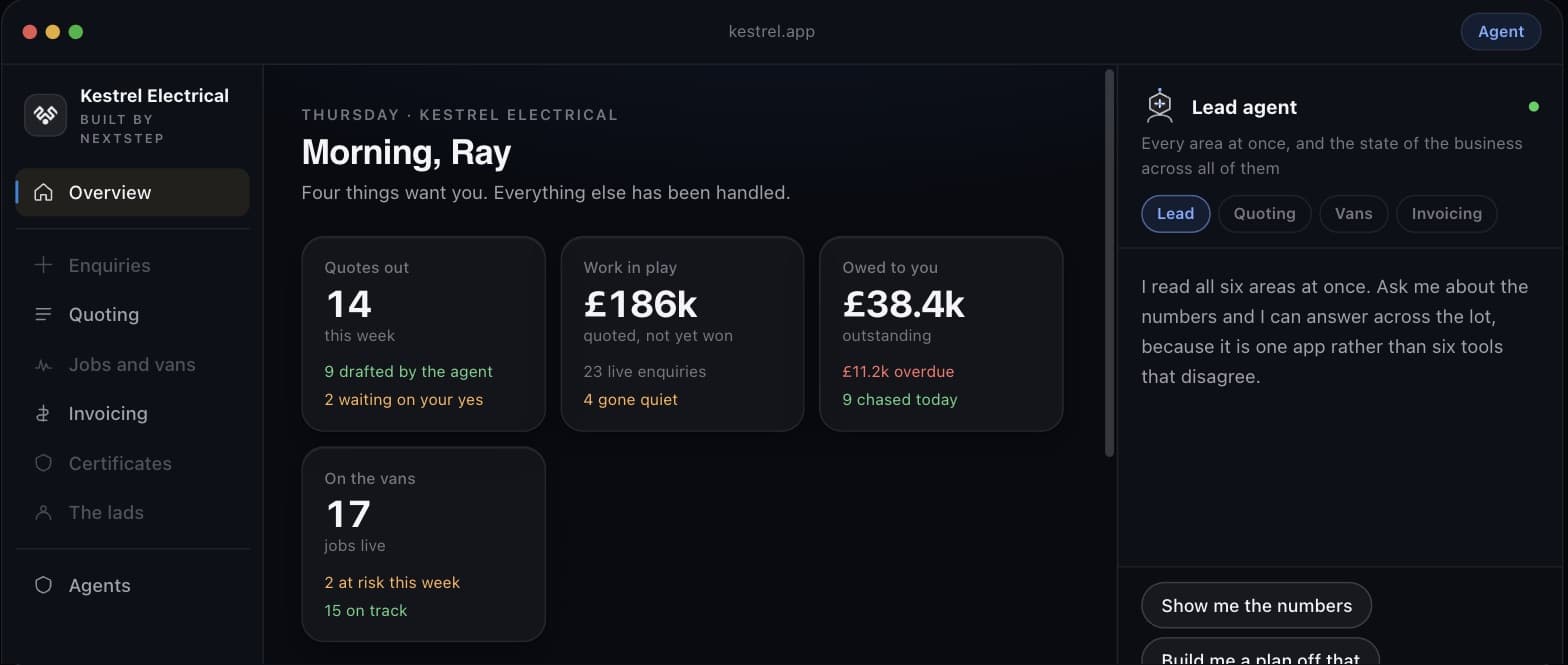
Task: Click the pulse icon for Jobs and vans
Action: click(43, 364)
